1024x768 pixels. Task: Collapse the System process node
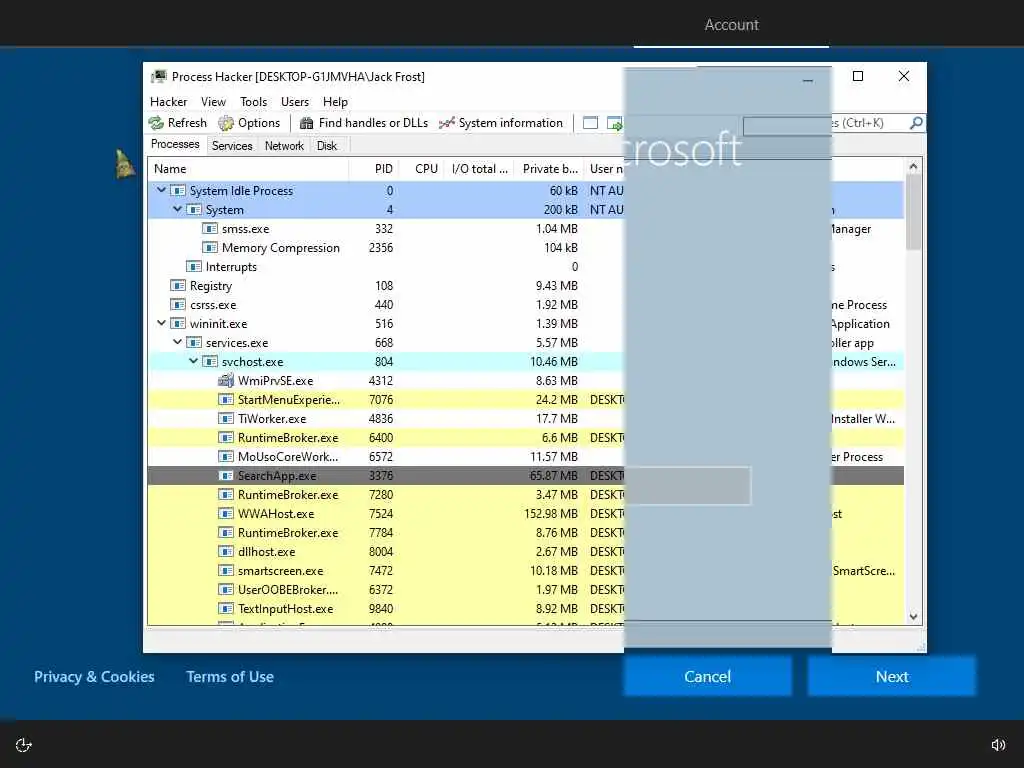click(x=177, y=209)
